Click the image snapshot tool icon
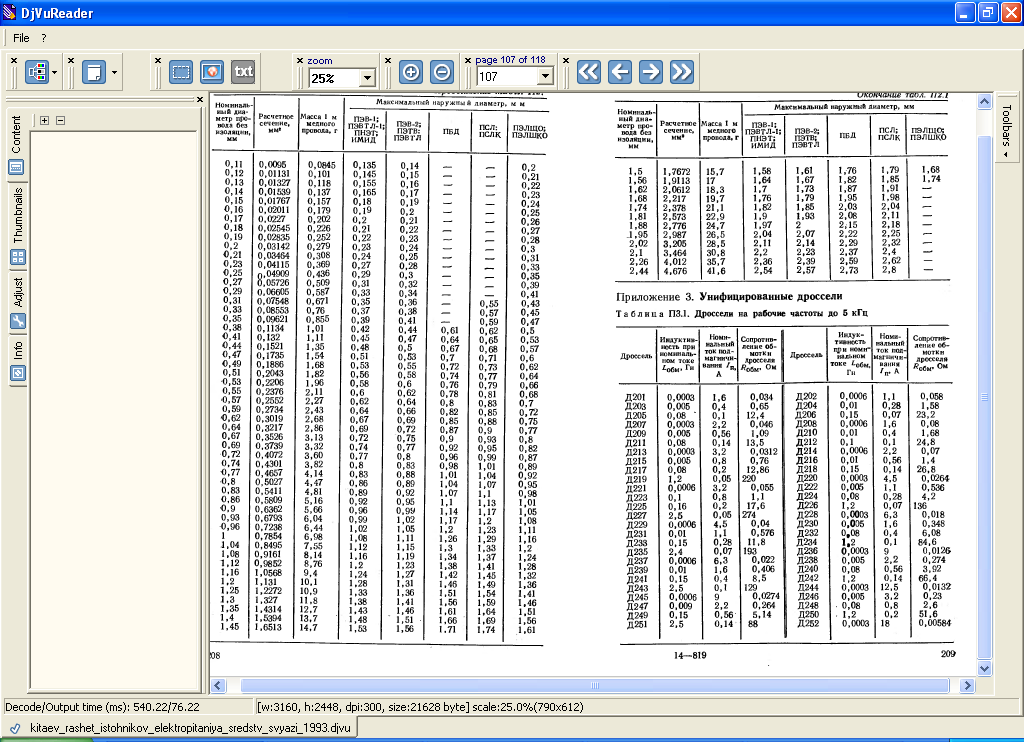 212,72
